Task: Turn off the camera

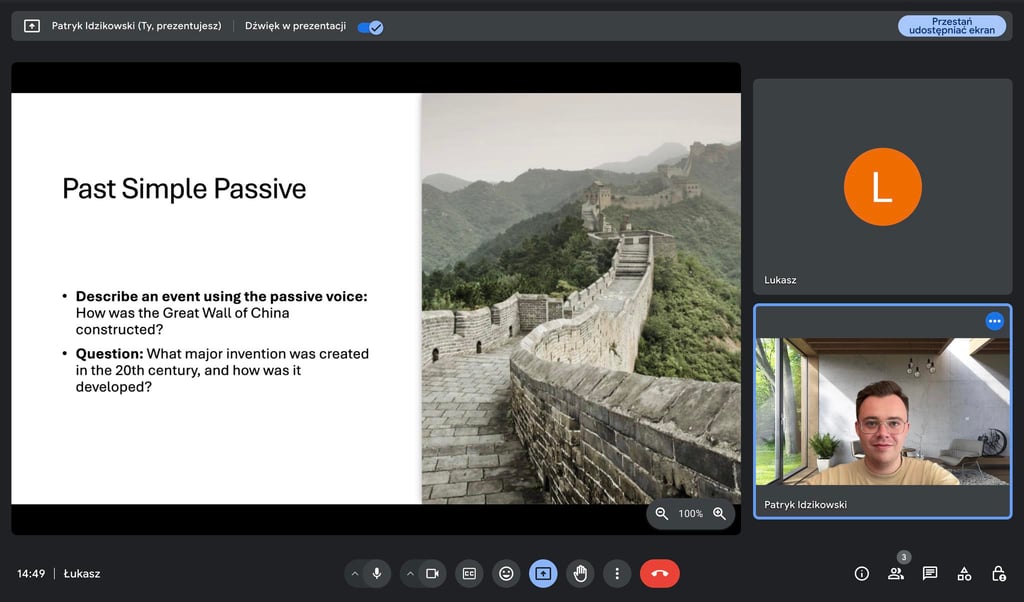Action: [432, 573]
